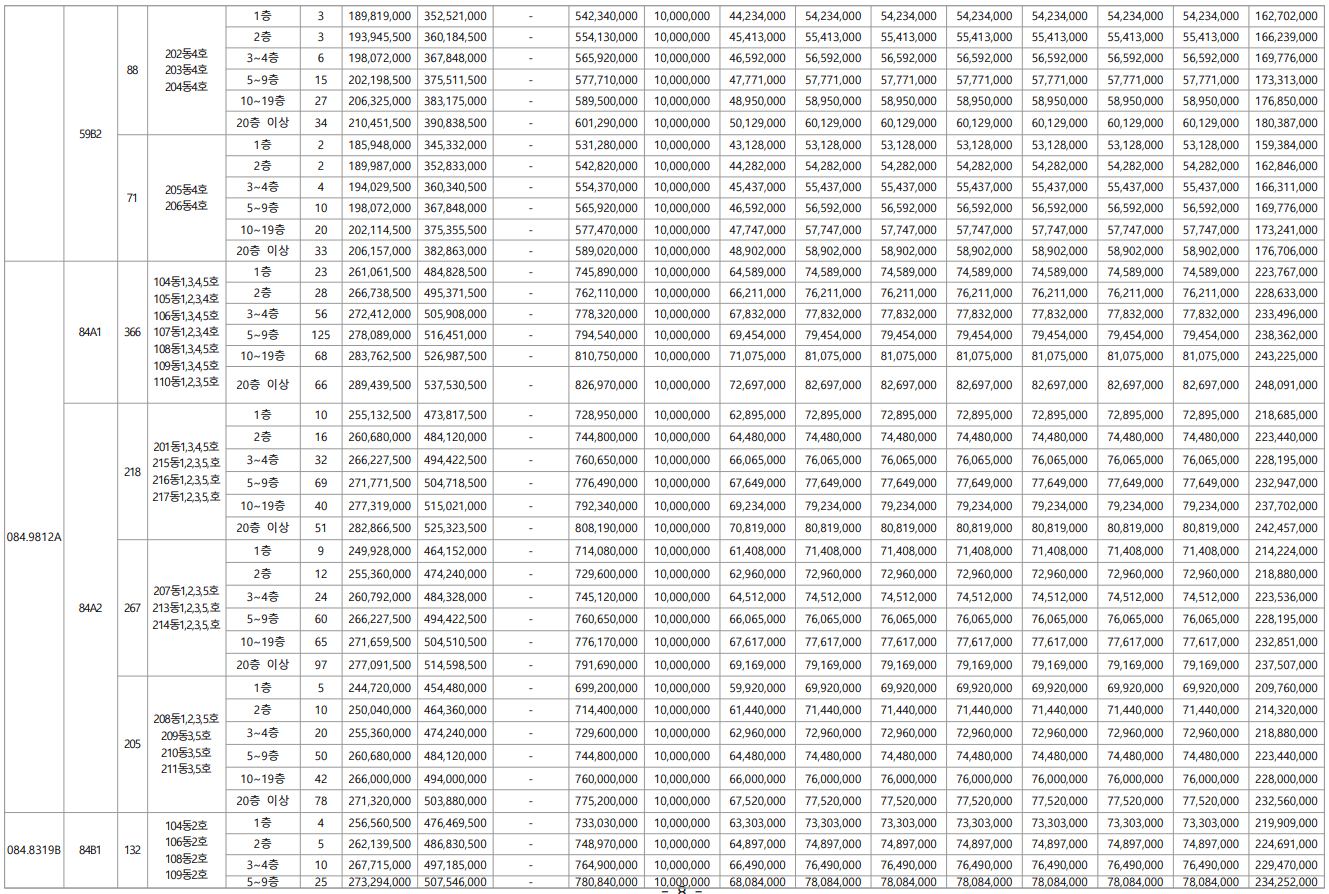
Task: Select the value 486,830,500
Action: (x=455, y=843)
